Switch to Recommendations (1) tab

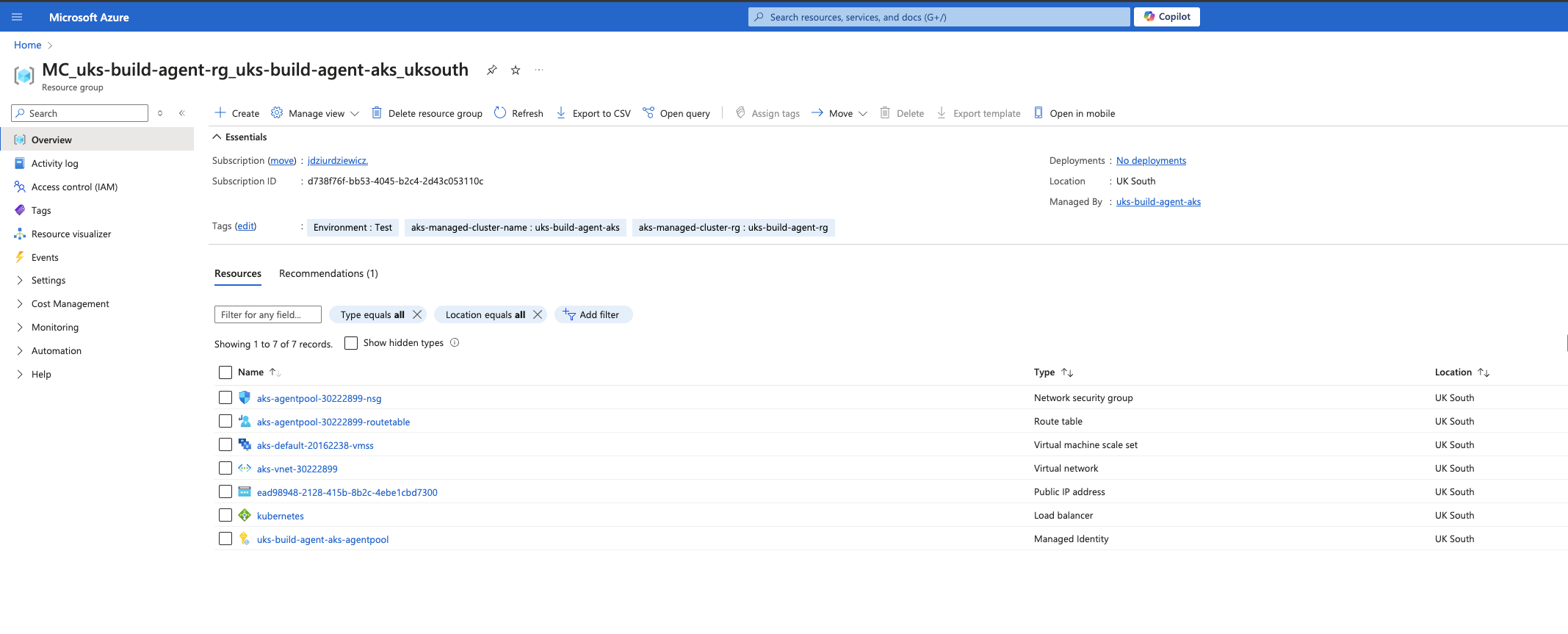328,273
